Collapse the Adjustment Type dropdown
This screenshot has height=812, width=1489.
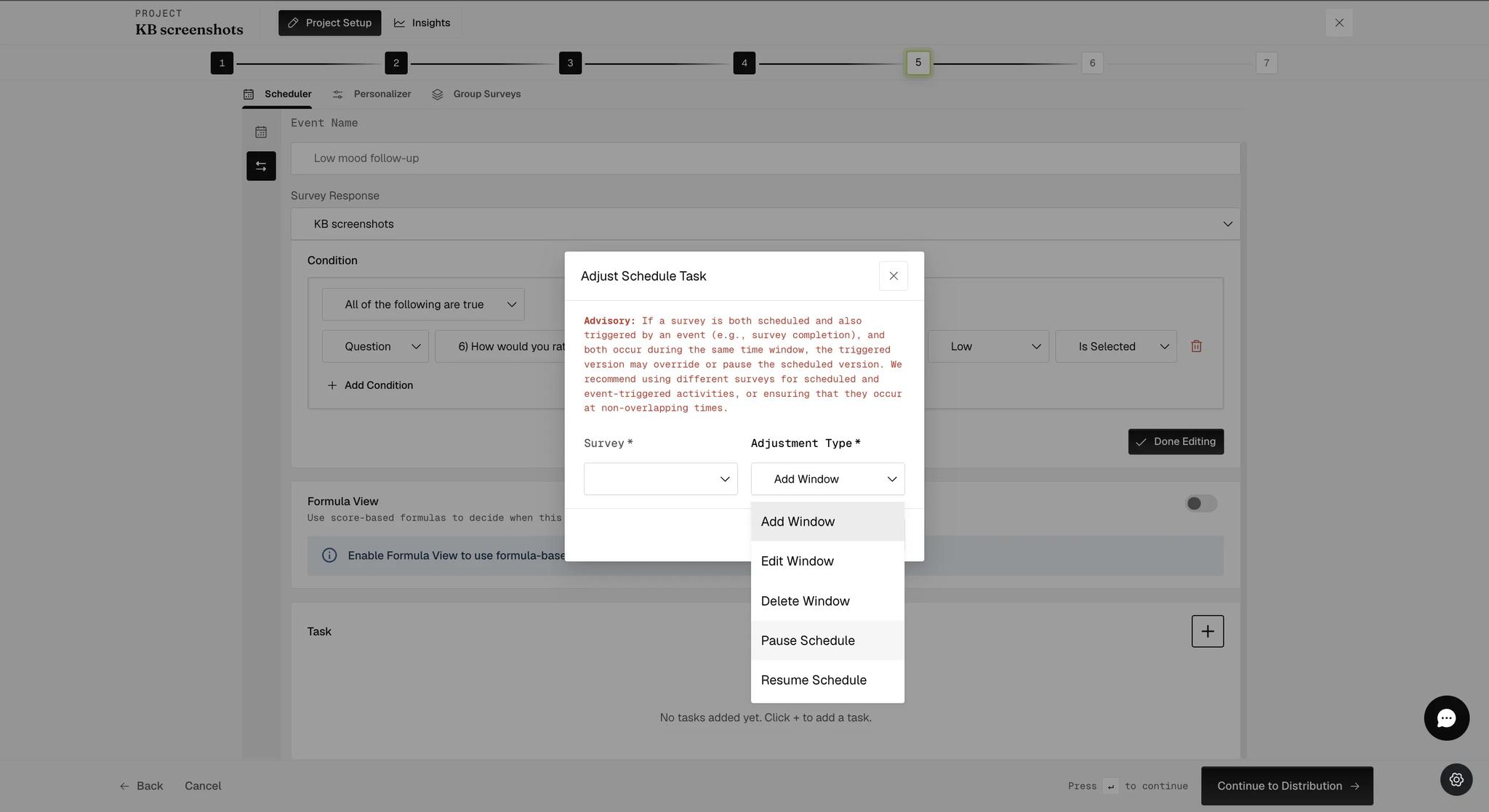pos(827,479)
